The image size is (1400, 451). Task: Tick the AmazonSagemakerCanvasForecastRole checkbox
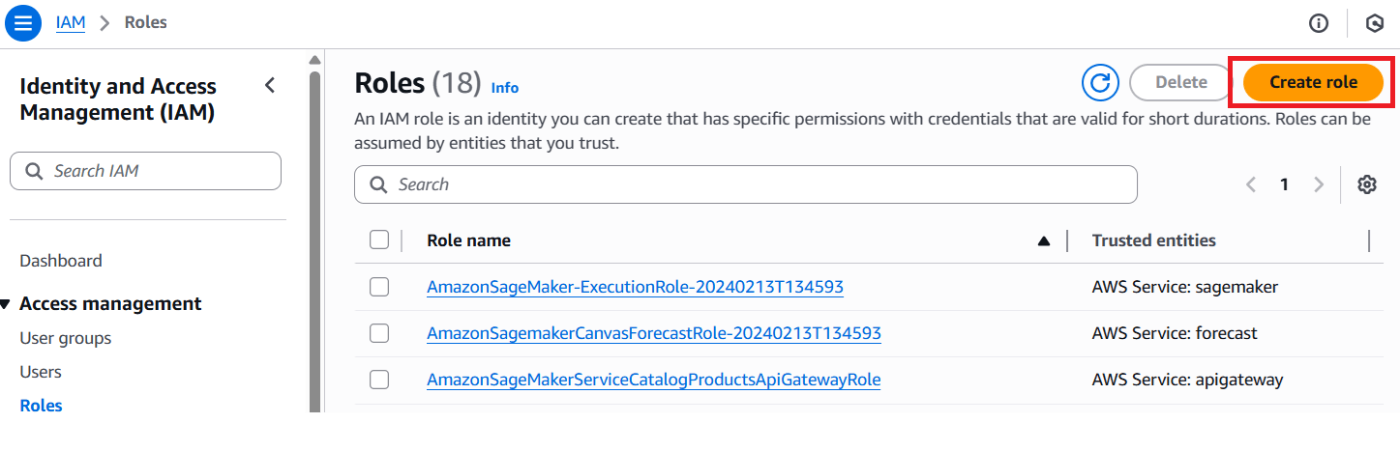379,333
